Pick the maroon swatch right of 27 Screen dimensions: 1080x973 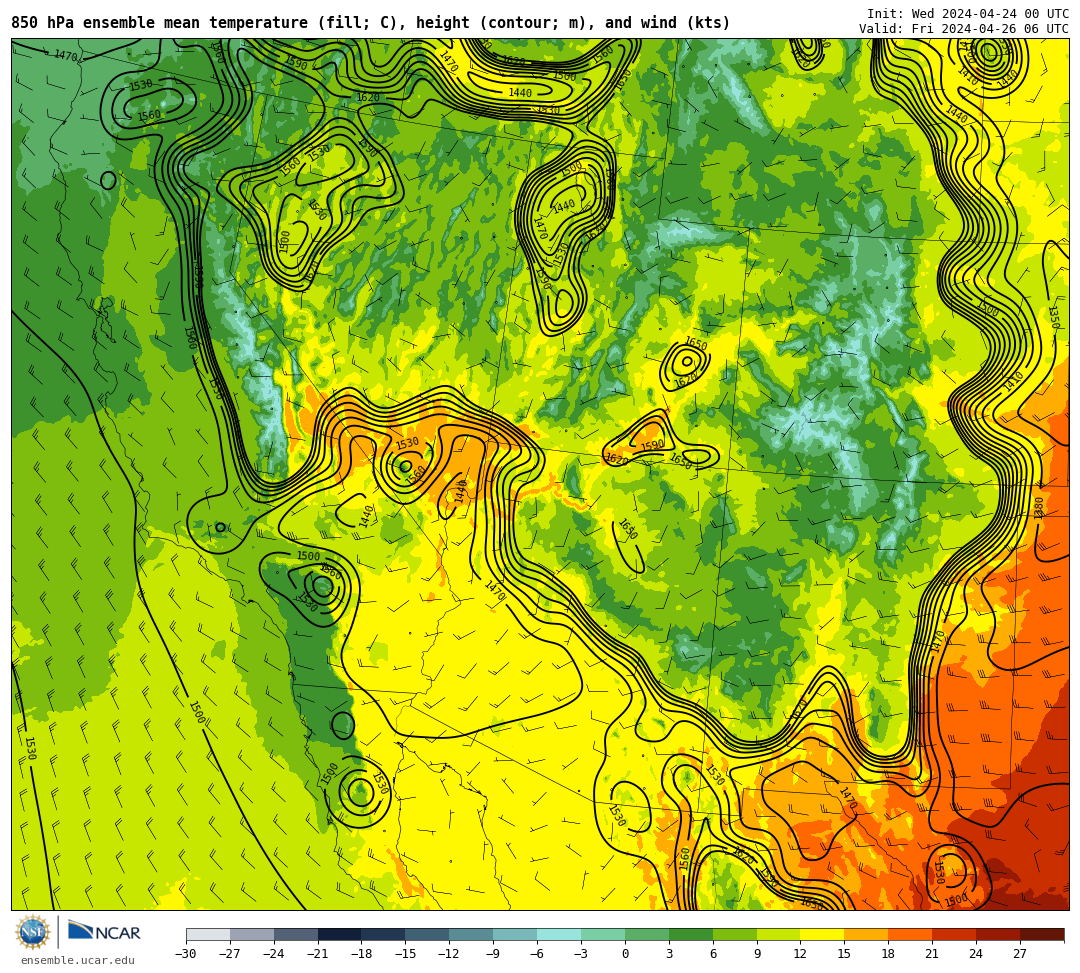[1042, 934]
